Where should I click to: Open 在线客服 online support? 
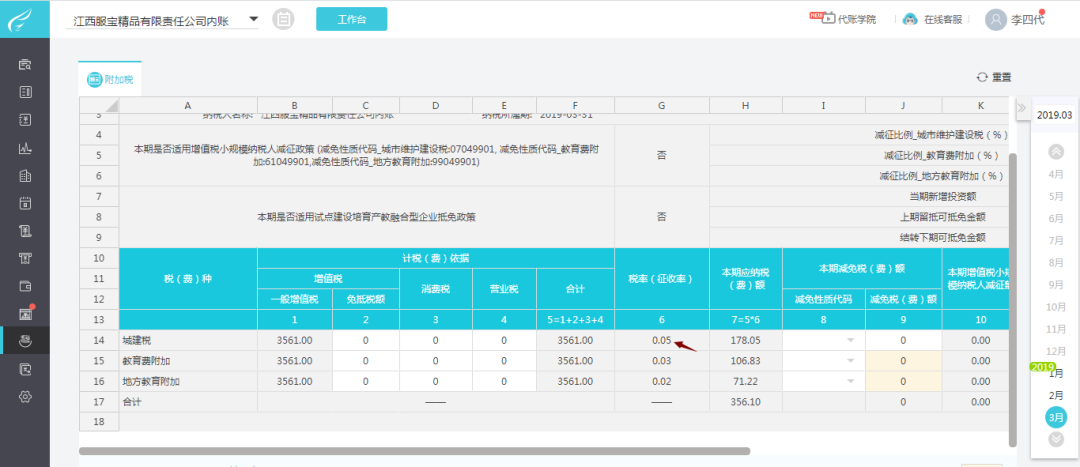[x=942, y=19]
